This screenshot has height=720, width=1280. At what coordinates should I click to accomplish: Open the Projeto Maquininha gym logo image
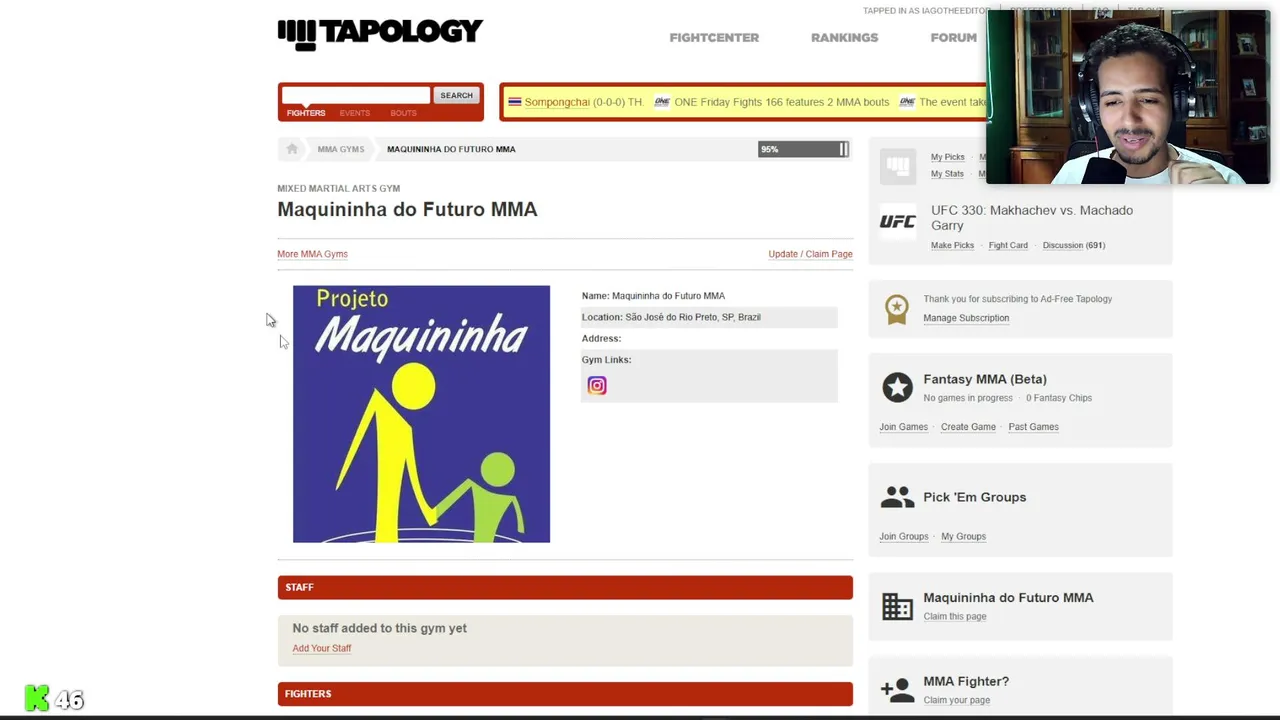[x=421, y=414]
